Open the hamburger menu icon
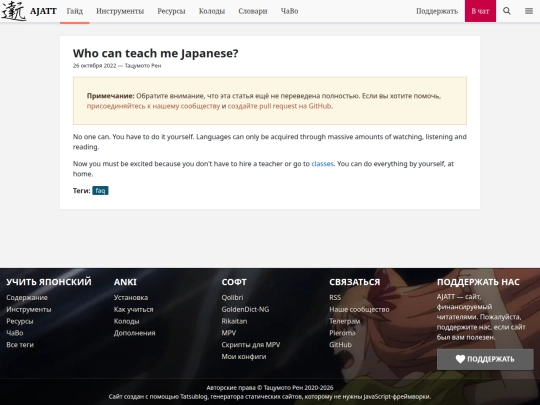The height and width of the screenshot is (405, 540). point(529,11)
